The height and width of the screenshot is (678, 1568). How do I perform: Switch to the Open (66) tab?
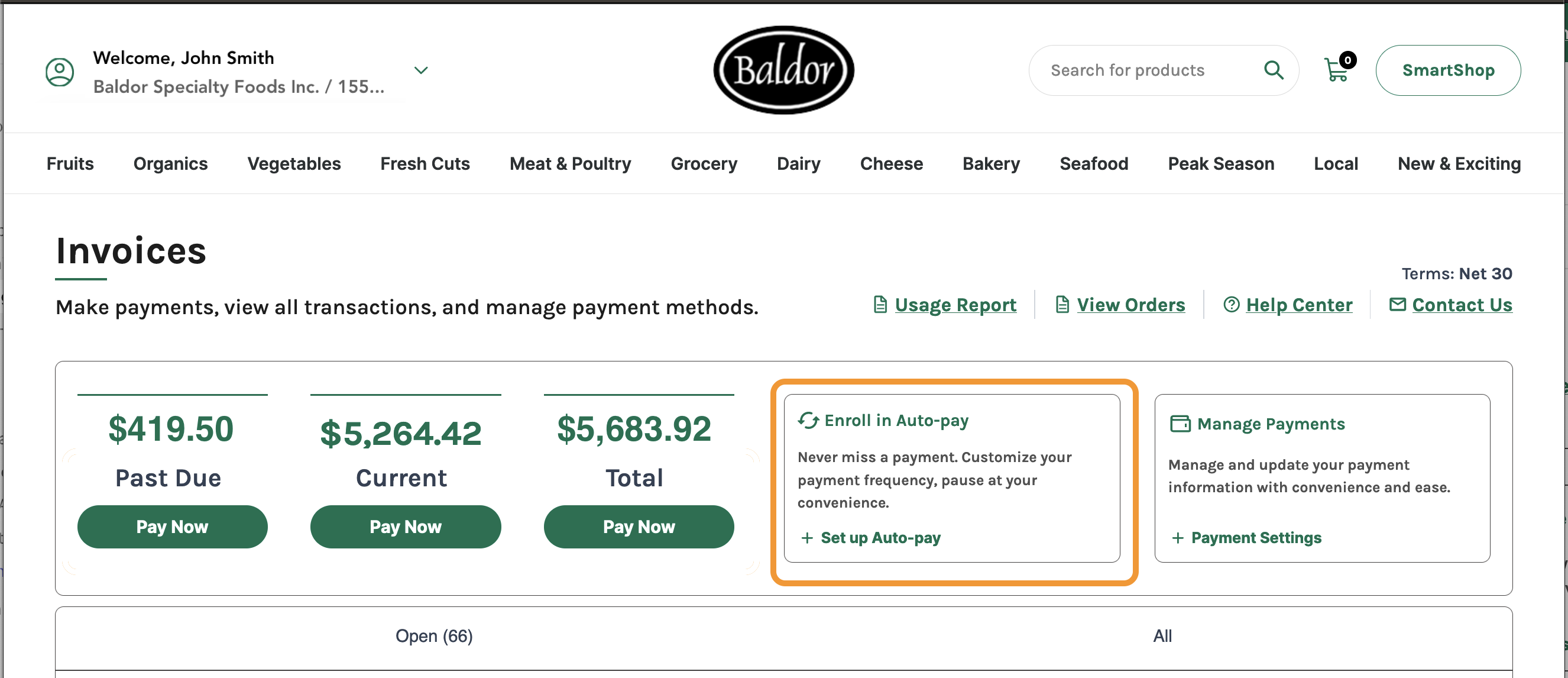433,636
